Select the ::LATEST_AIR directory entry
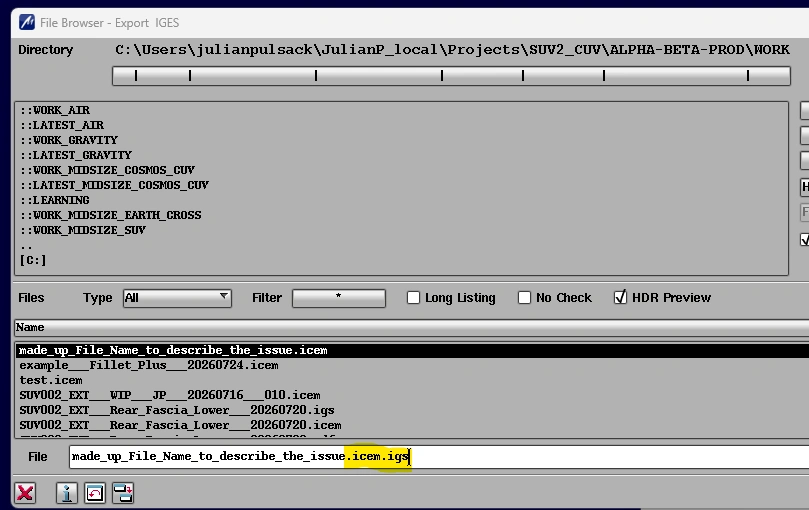Viewport: 809px width, 510px height. (x=62, y=125)
